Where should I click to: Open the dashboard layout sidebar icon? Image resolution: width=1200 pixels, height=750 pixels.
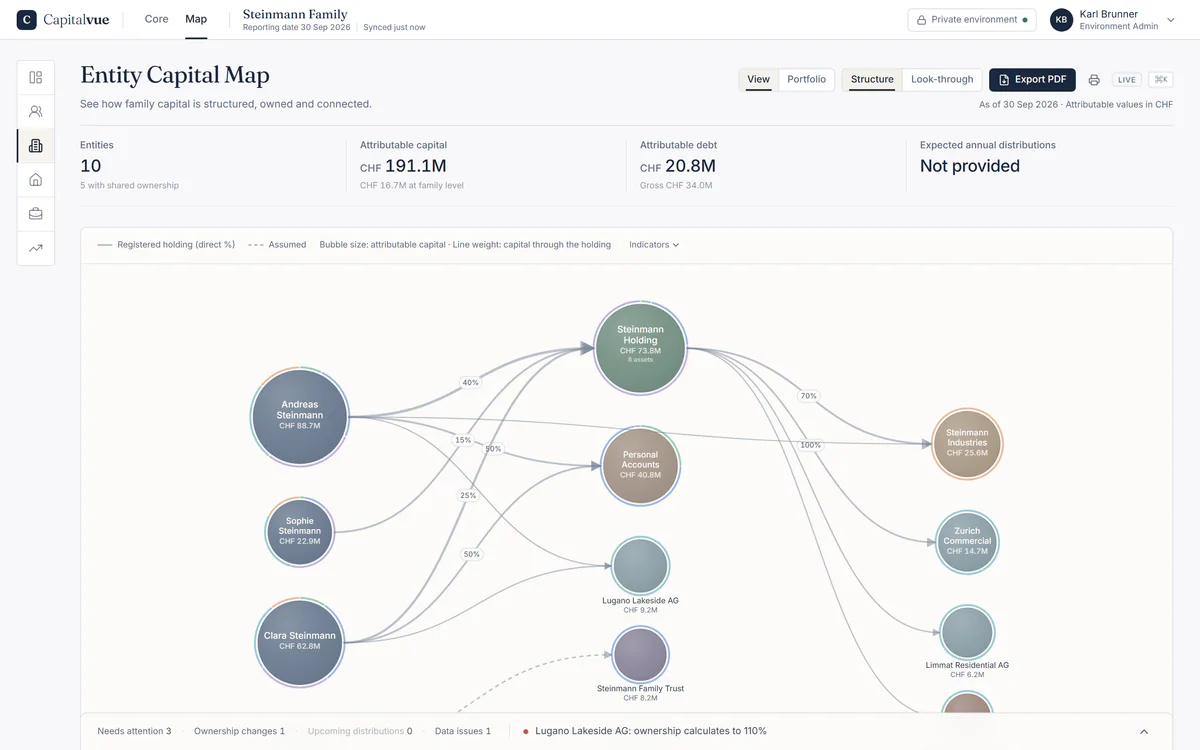[x=36, y=78]
